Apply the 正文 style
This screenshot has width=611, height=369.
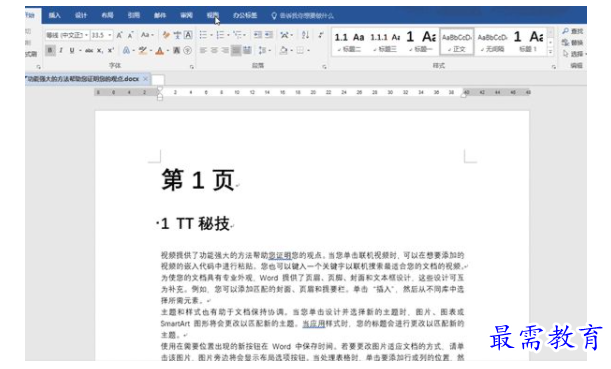[457, 41]
